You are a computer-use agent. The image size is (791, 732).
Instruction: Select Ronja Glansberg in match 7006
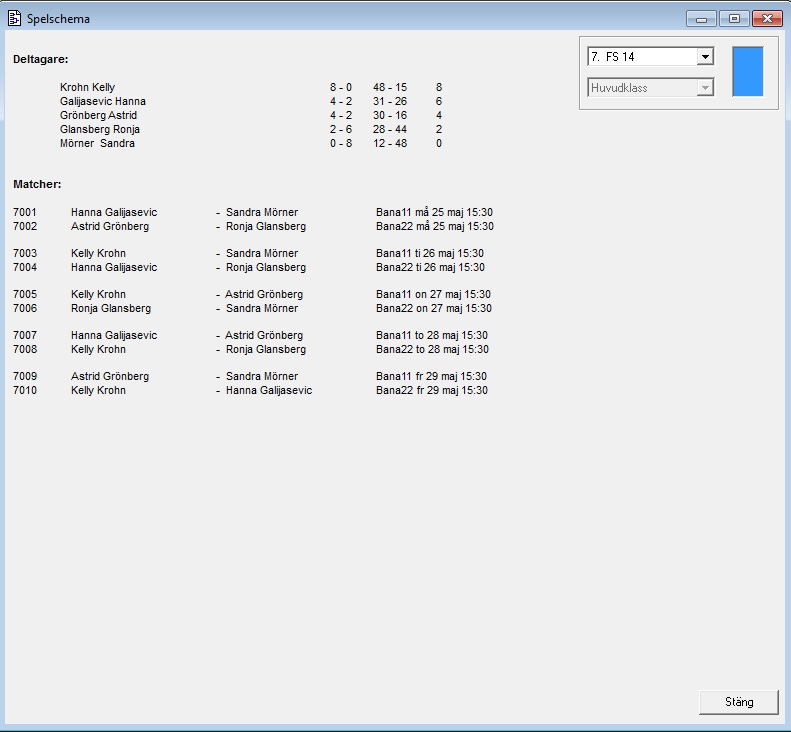coord(111,309)
